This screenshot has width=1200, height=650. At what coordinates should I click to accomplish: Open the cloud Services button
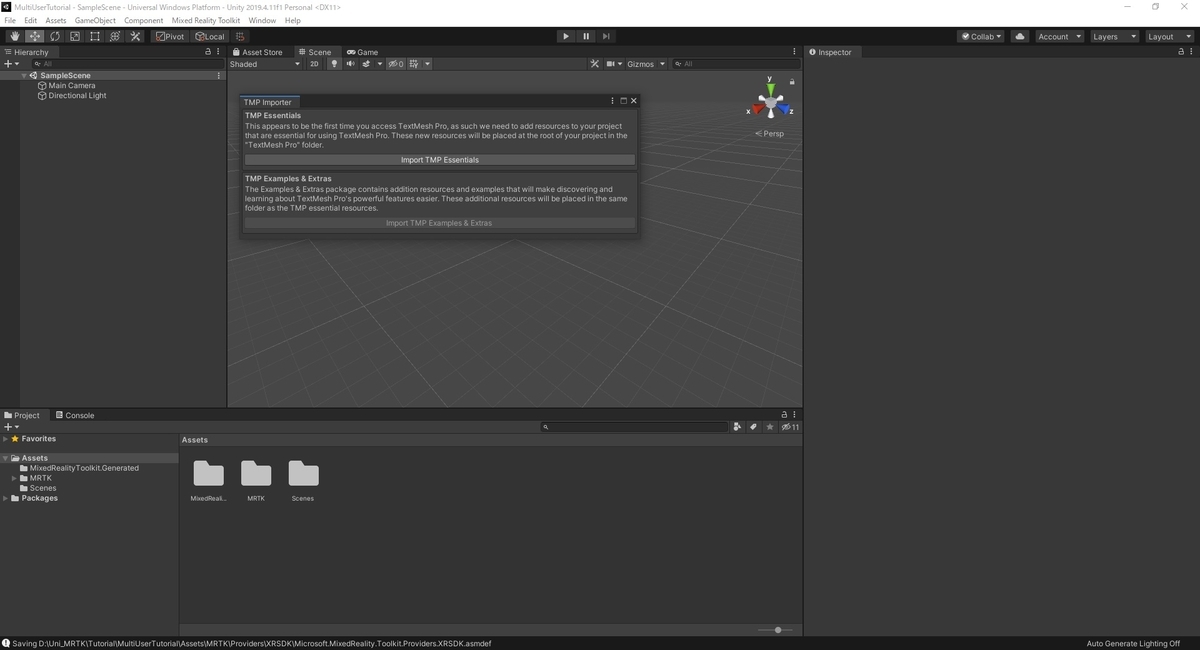click(1020, 37)
